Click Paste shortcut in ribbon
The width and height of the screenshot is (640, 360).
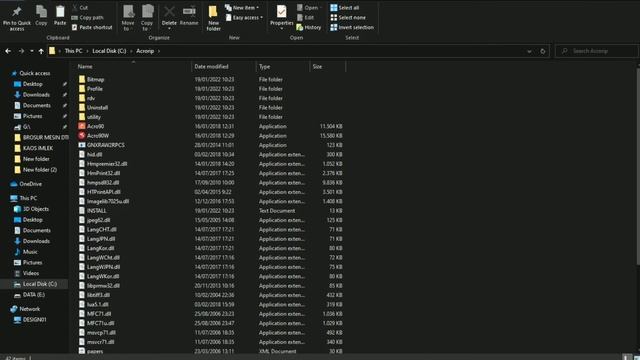coord(92,27)
